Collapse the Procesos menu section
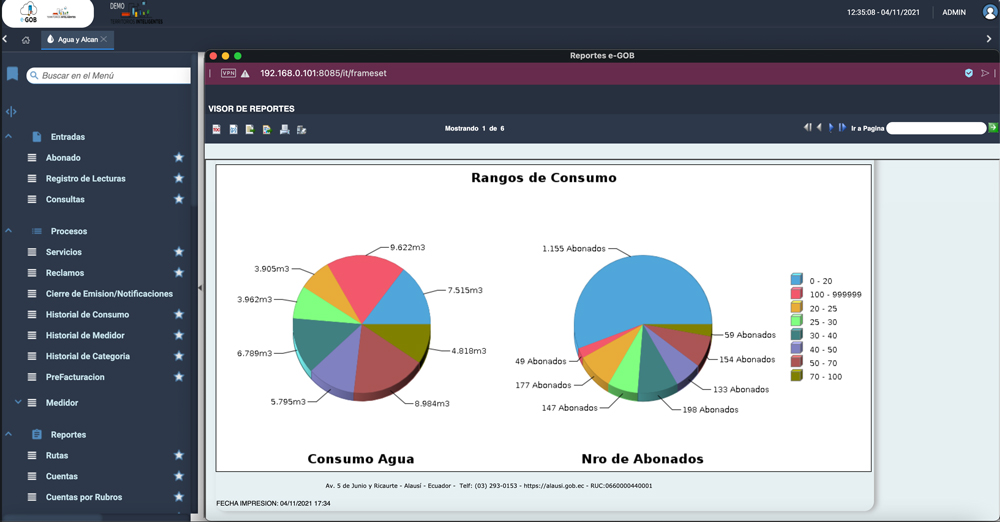 pos(9,231)
